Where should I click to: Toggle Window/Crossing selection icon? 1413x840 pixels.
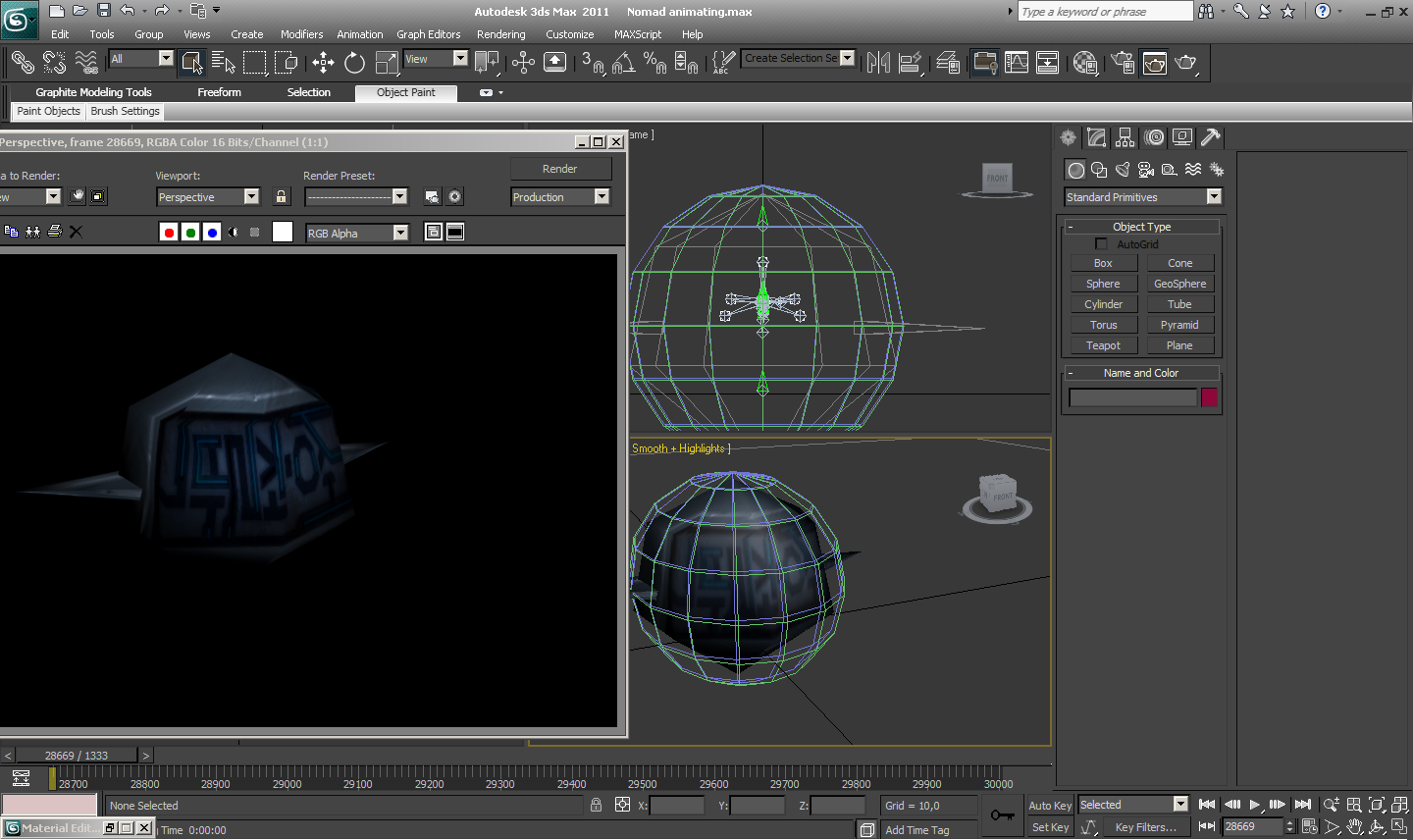pyautogui.click(x=287, y=63)
